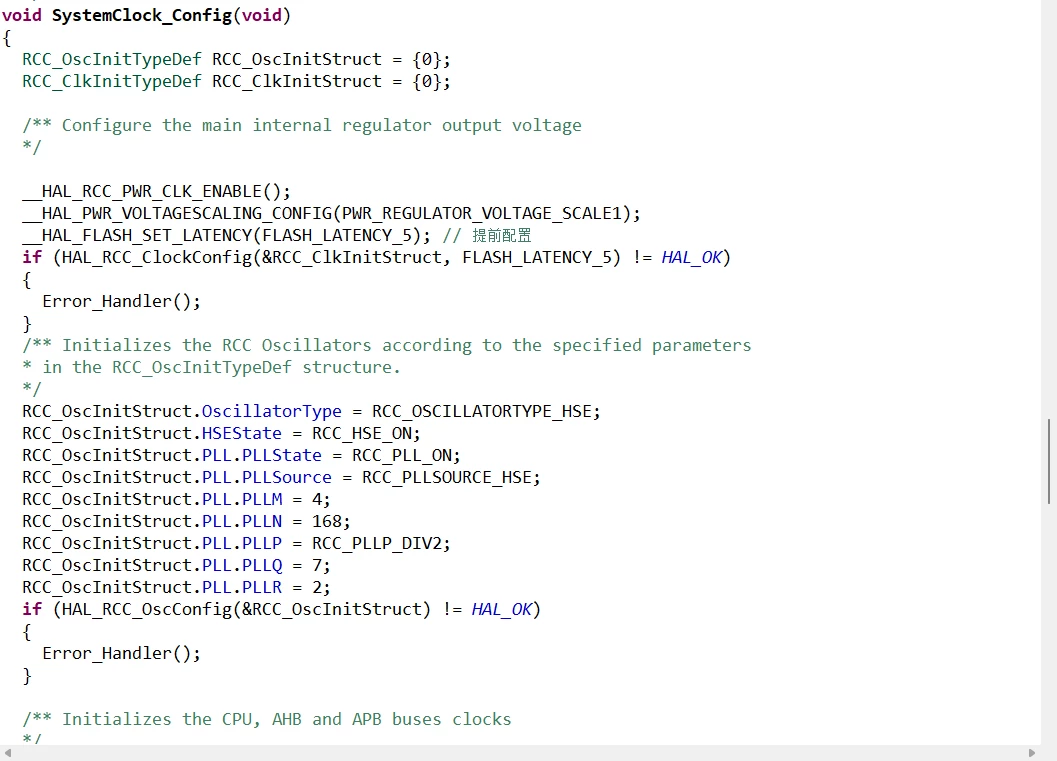1057x761 pixels.
Task: Click the HSEState field
Action: (x=241, y=433)
